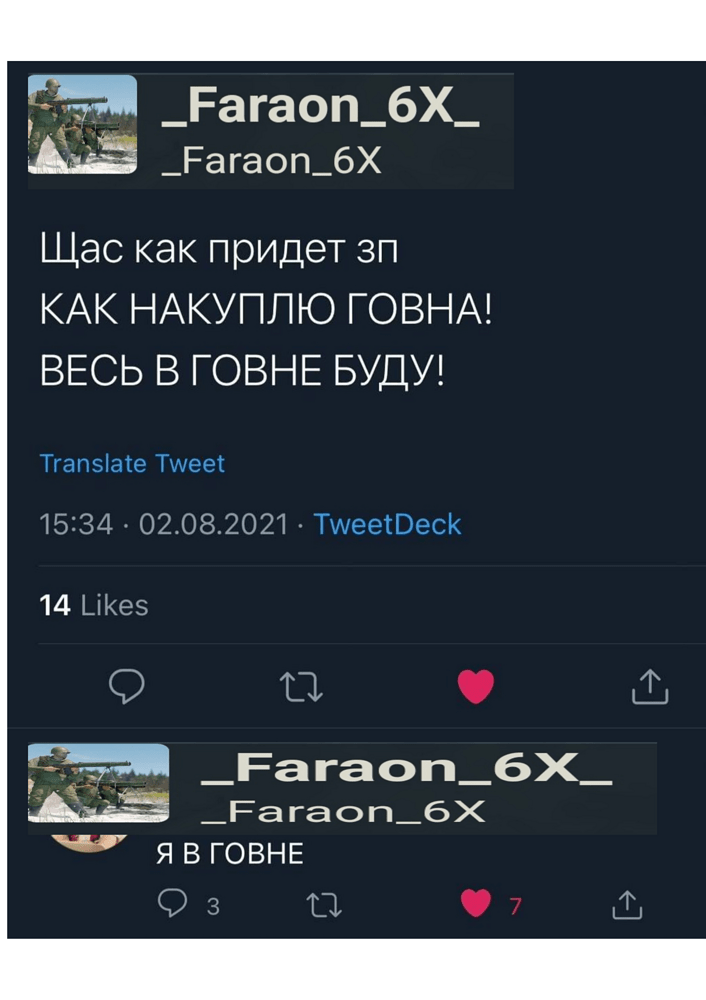Open reply on the main tweet
This screenshot has height=1000, width=706.
(127, 686)
